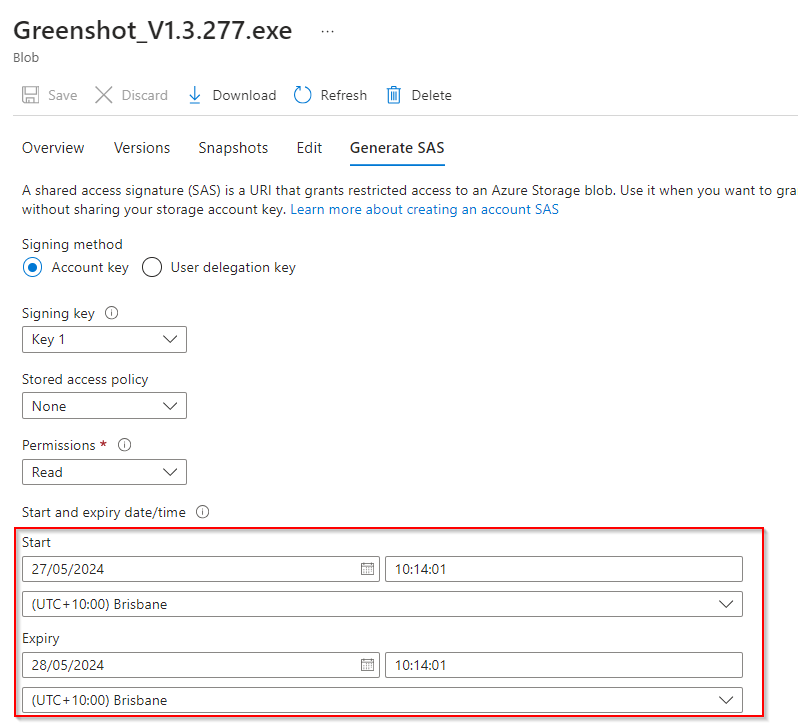Switch to the Overview tab

(53, 148)
